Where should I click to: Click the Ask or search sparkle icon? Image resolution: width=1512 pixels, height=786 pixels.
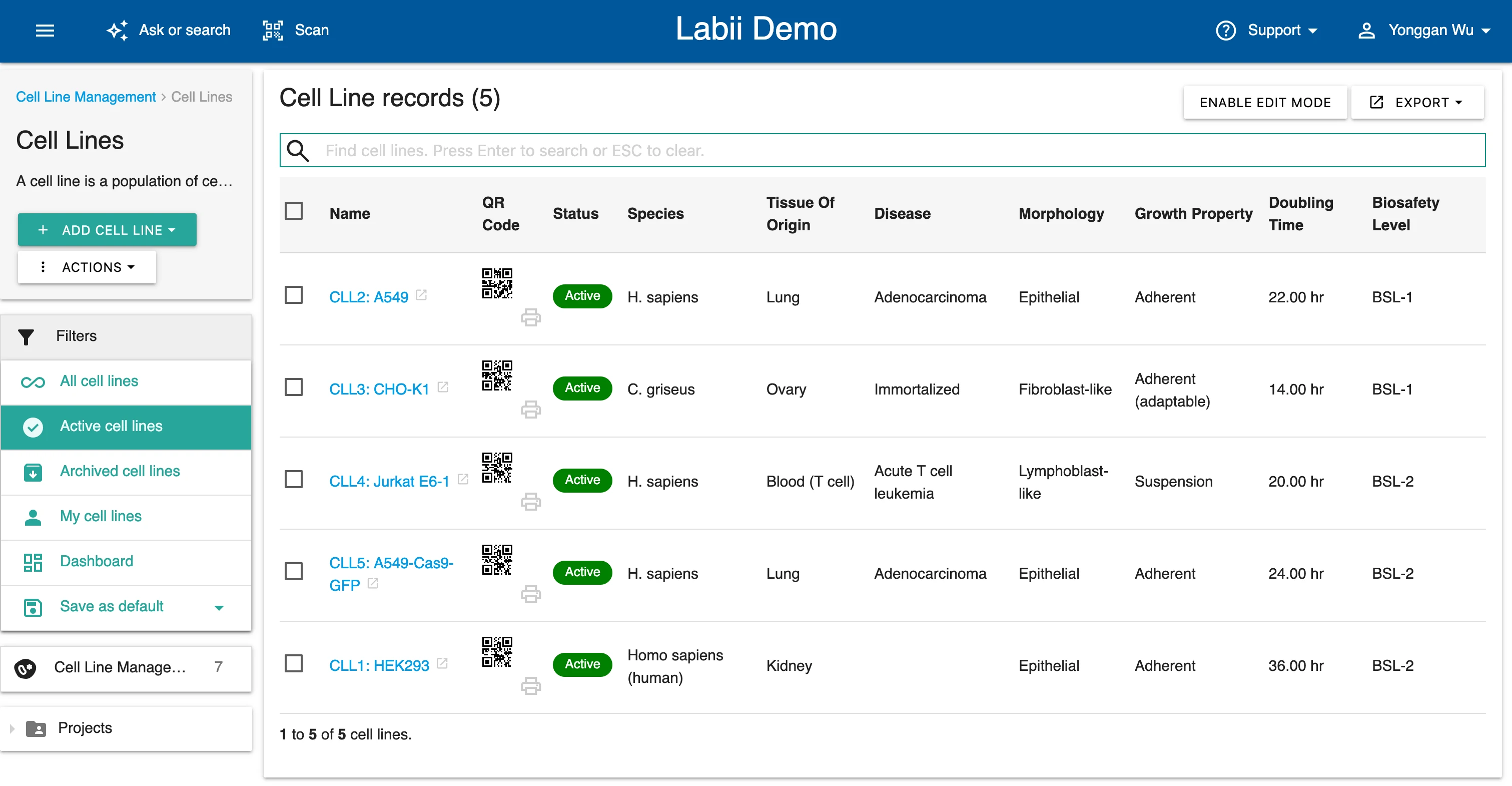point(118,30)
